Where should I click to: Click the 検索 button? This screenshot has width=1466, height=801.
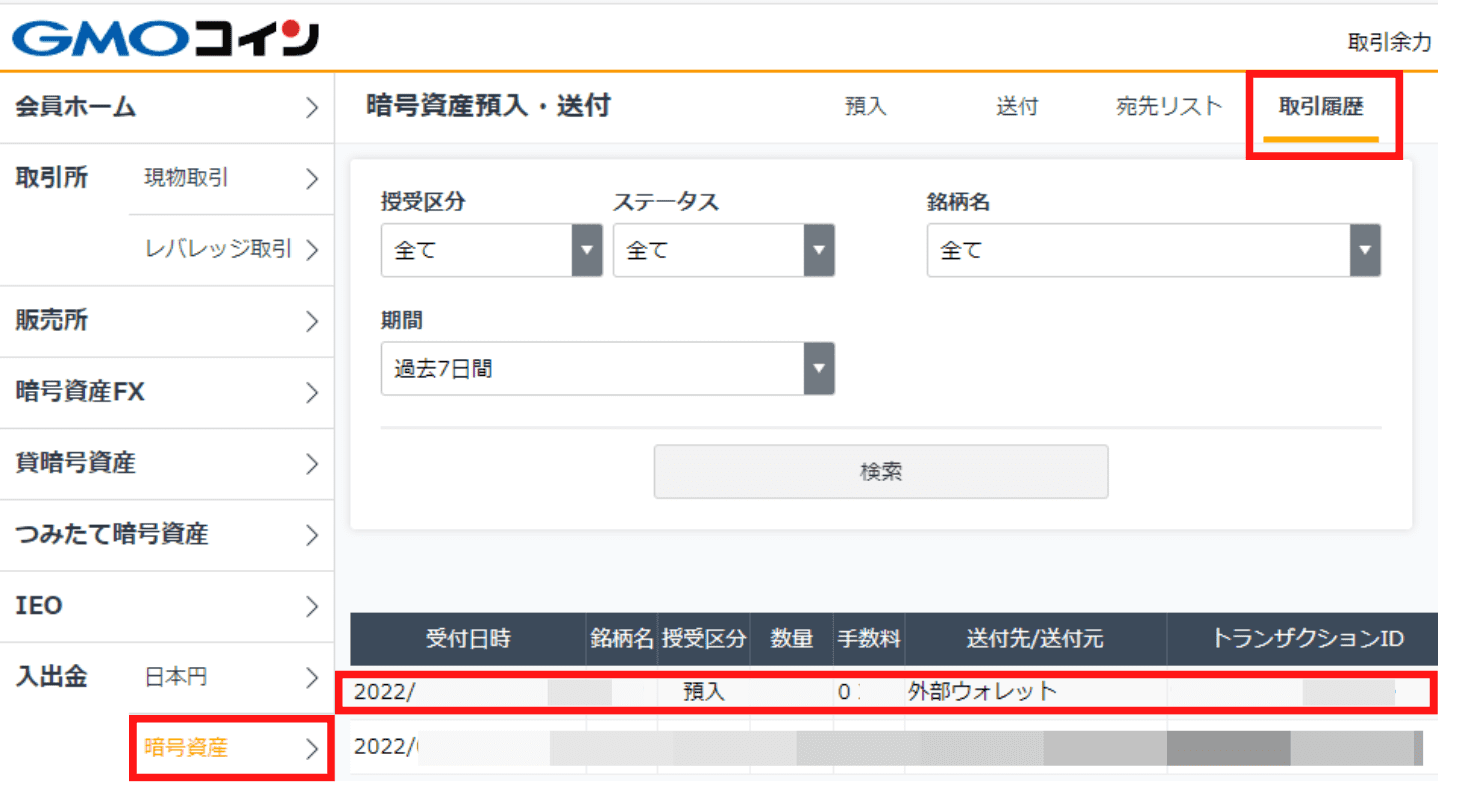click(881, 471)
